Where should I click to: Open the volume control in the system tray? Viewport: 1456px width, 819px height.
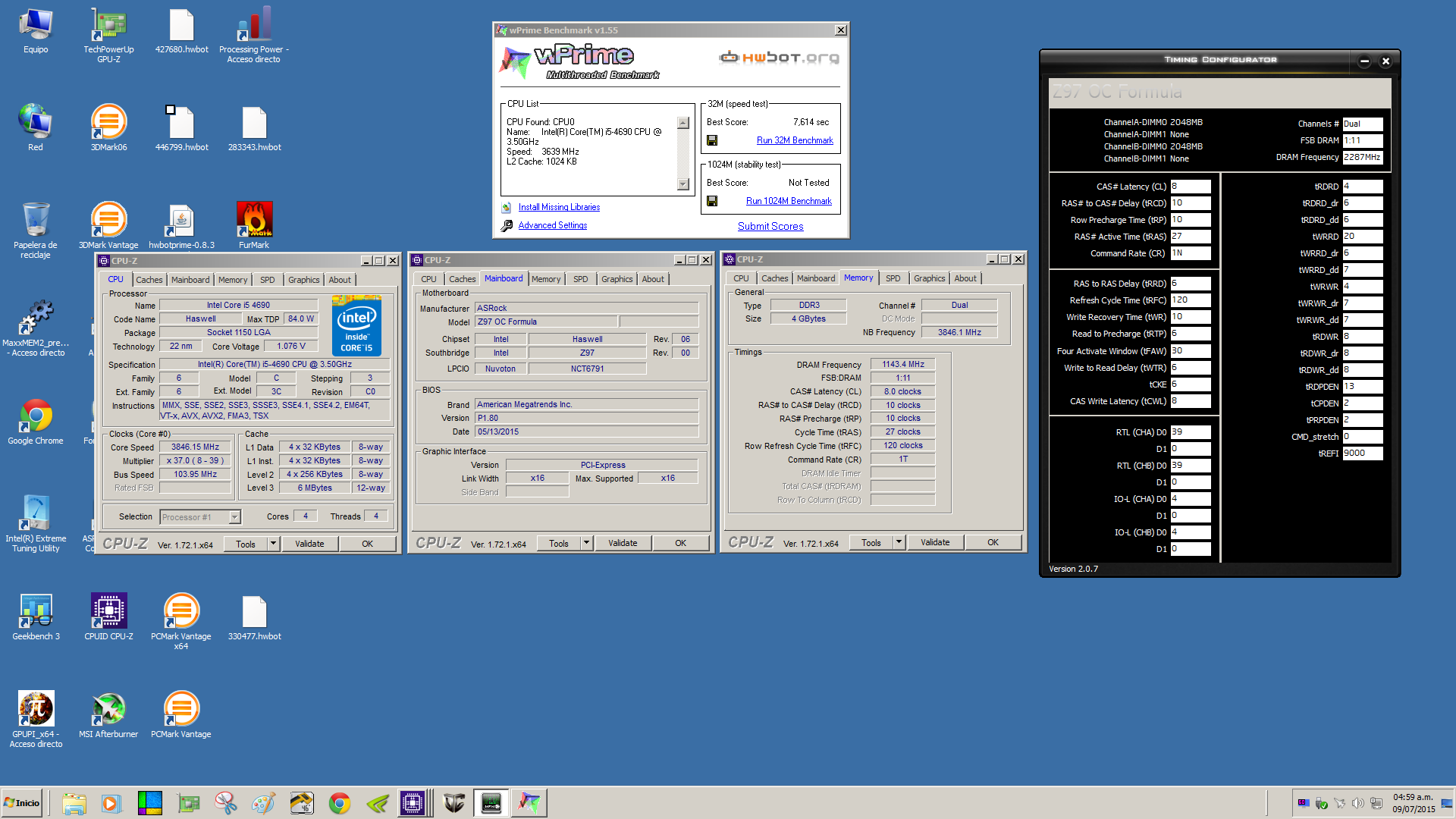pyautogui.click(x=1357, y=803)
